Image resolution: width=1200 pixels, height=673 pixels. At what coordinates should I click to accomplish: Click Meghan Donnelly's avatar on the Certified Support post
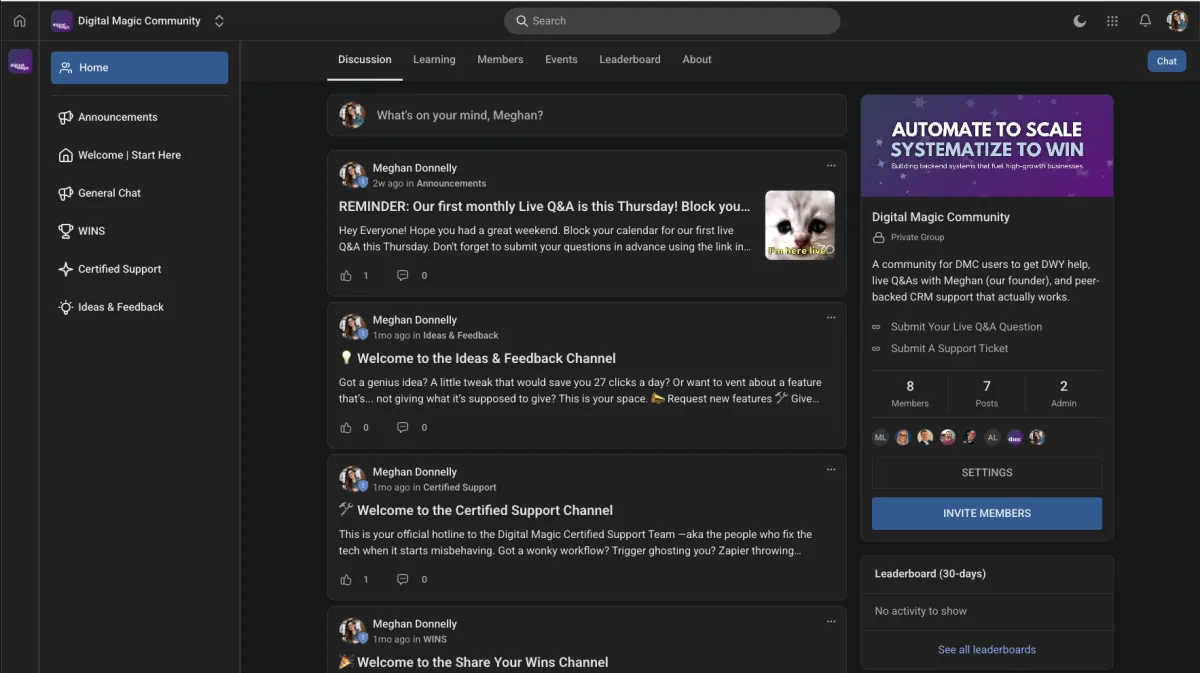click(352, 479)
